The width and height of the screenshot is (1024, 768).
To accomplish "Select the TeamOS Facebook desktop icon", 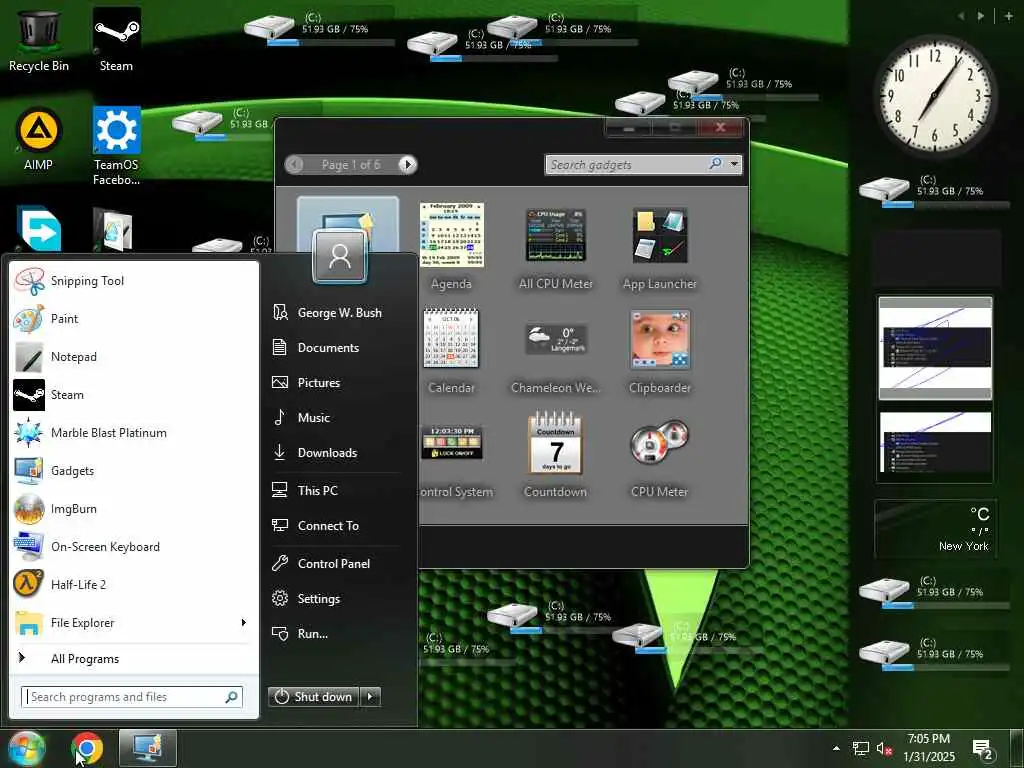I will 116,146.
